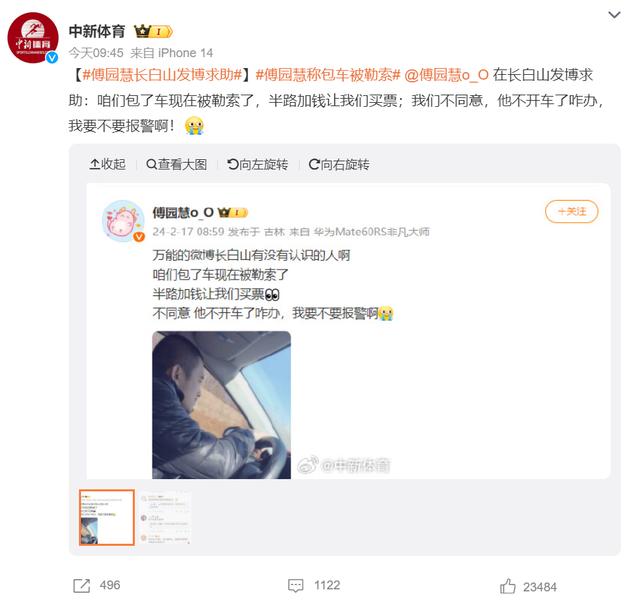The height and width of the screenshot is (605, 640).
Task: Open comments via the comment bubble icon
Action: click(x=296, y=585)
